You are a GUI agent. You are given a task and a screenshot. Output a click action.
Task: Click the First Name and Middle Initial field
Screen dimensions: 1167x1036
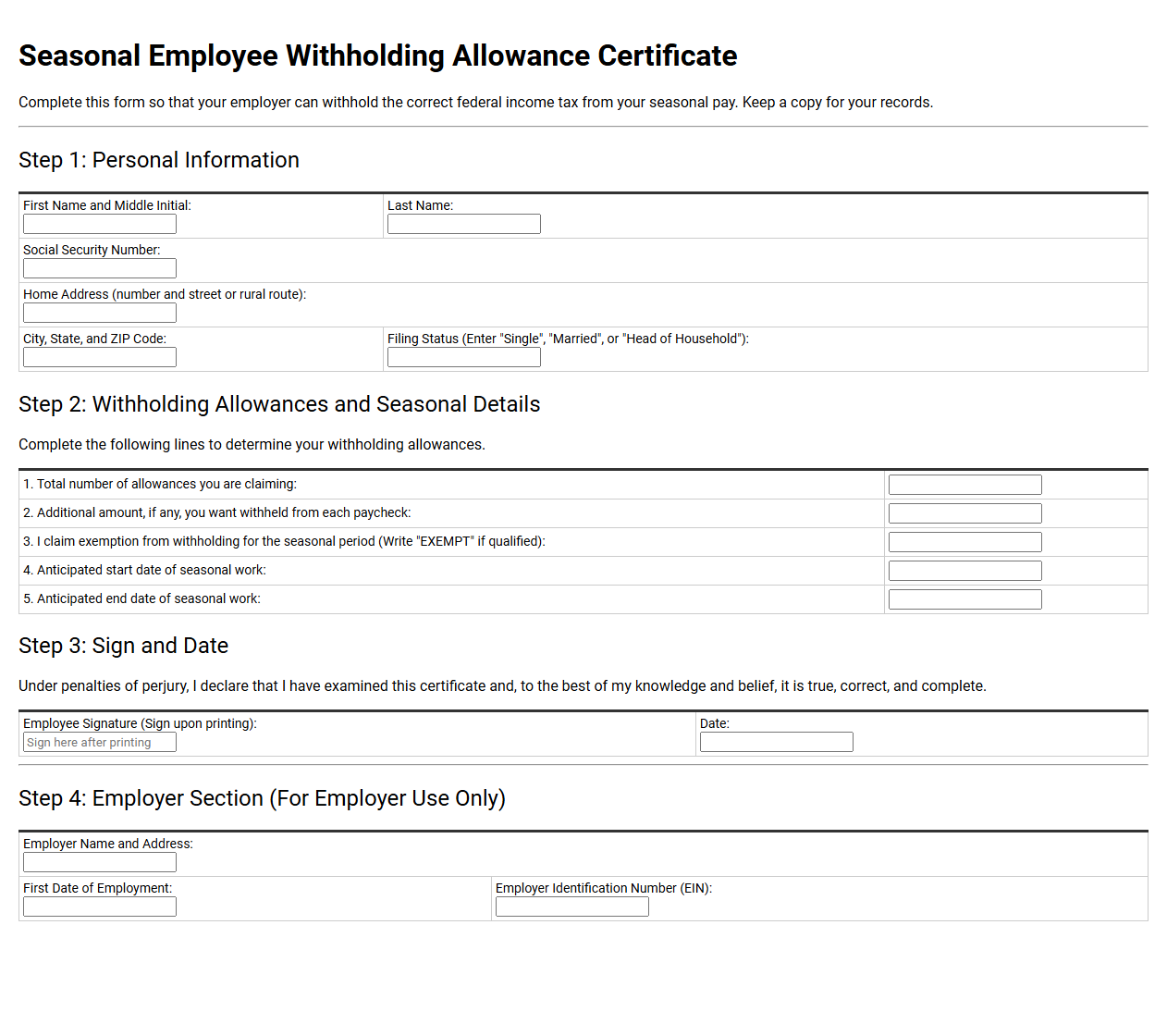tap(100, 224)
